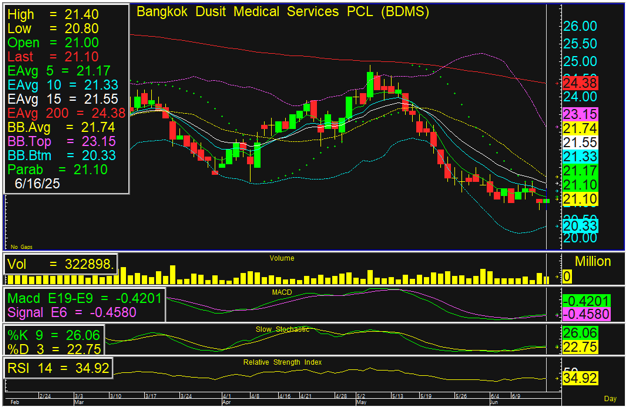This screenshot has width=629, height=408.
Task: Click the red 24.38 axis tag
Action: coord(580,83)
